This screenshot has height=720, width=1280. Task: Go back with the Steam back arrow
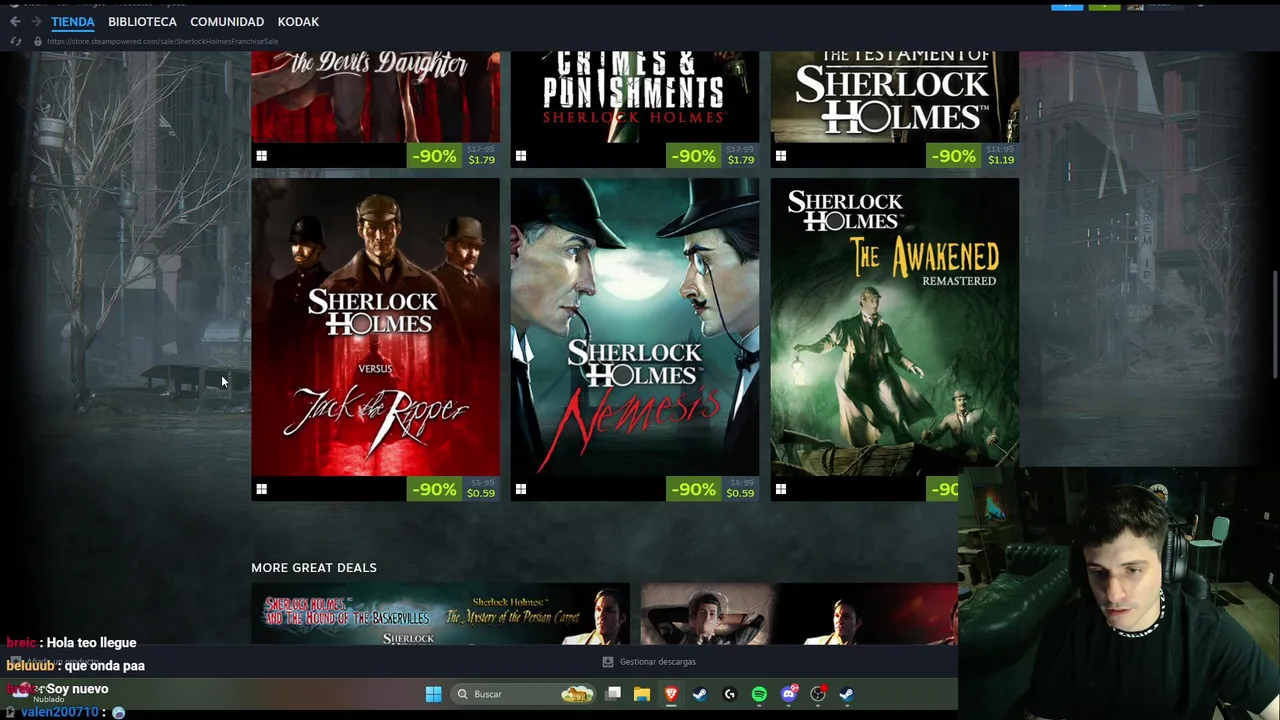pyautogui.click(x=15, y=21)
